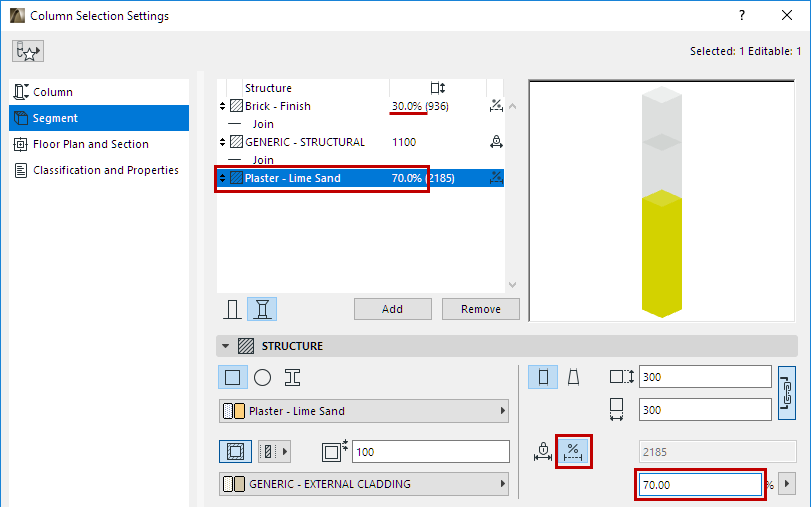Image resolution: width=811 pixels, height=507 pixels.
Task: Select the Segment settings page
Action: (x=99, y=118)
